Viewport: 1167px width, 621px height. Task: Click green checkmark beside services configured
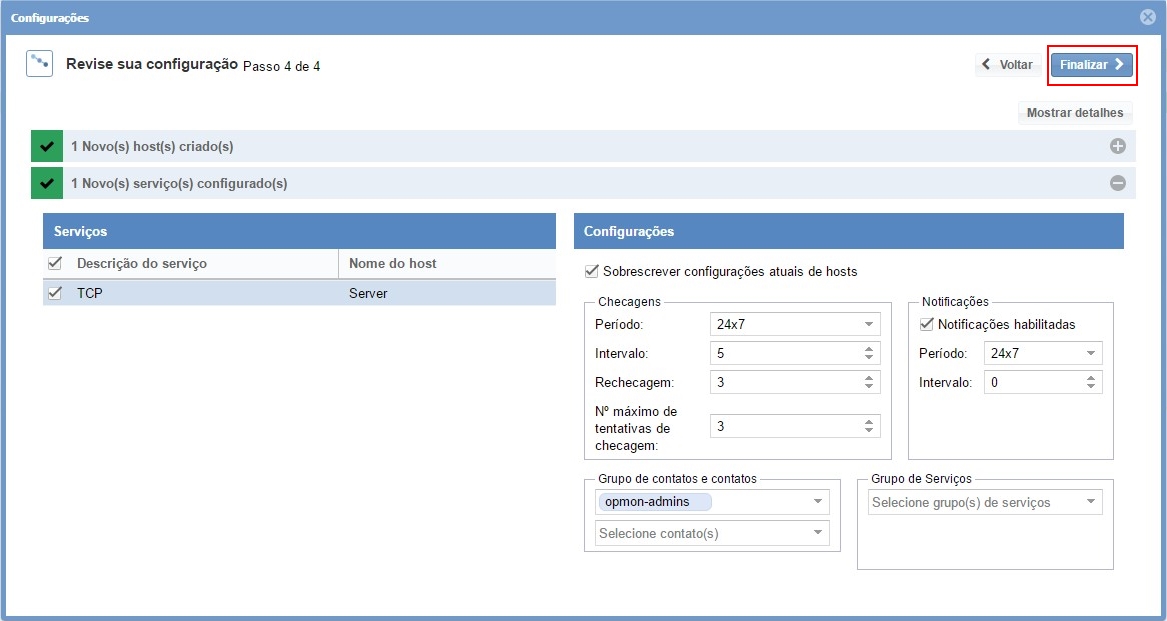pos(47,183)
